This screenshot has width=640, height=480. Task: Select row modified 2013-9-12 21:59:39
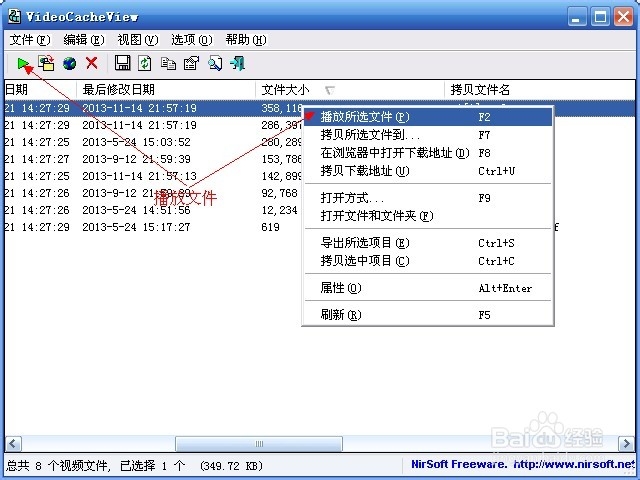coord(153,159)
